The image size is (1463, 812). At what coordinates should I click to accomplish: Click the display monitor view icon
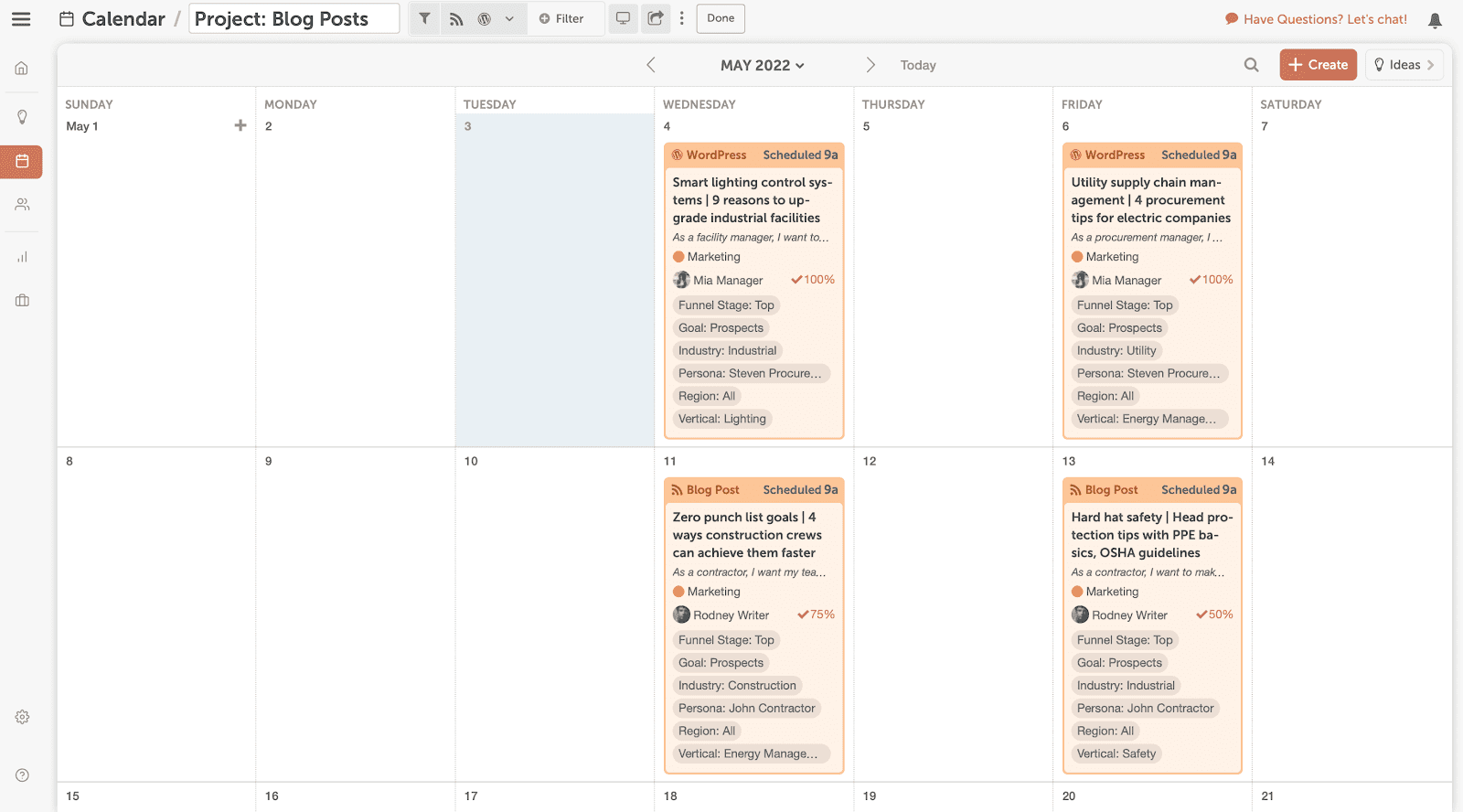(623, 18)
